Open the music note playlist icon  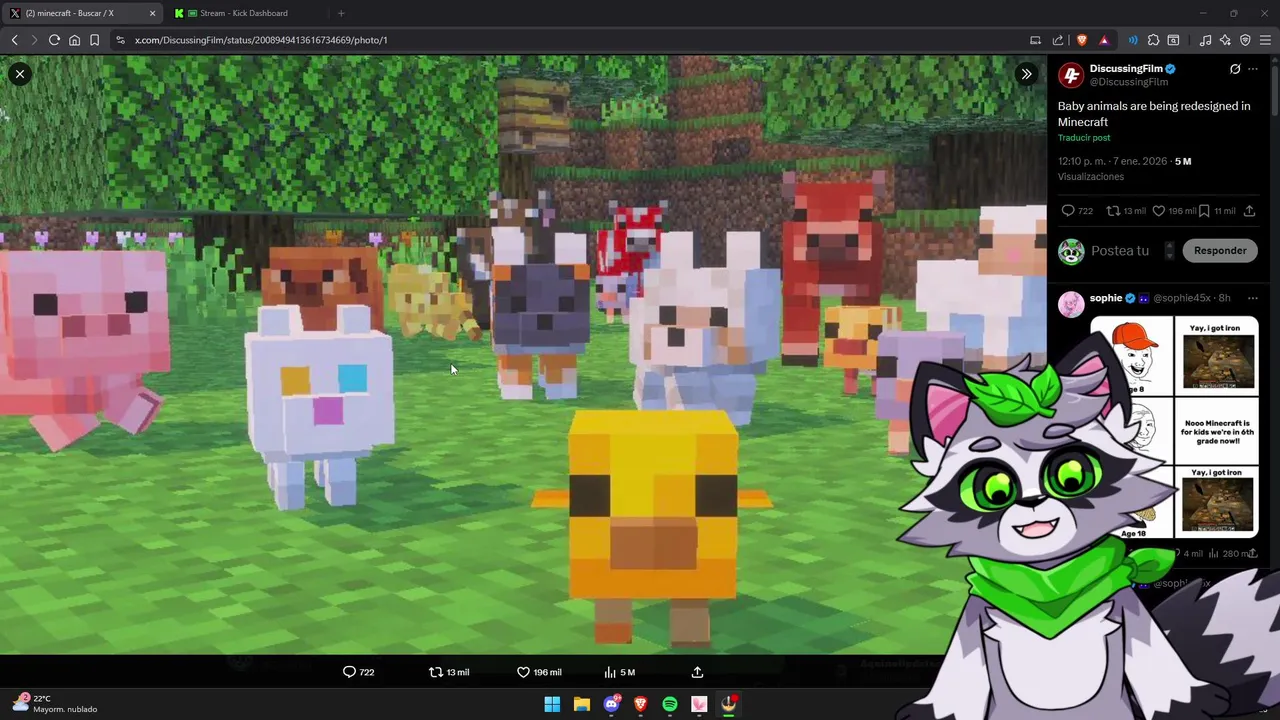point(1205,40)
